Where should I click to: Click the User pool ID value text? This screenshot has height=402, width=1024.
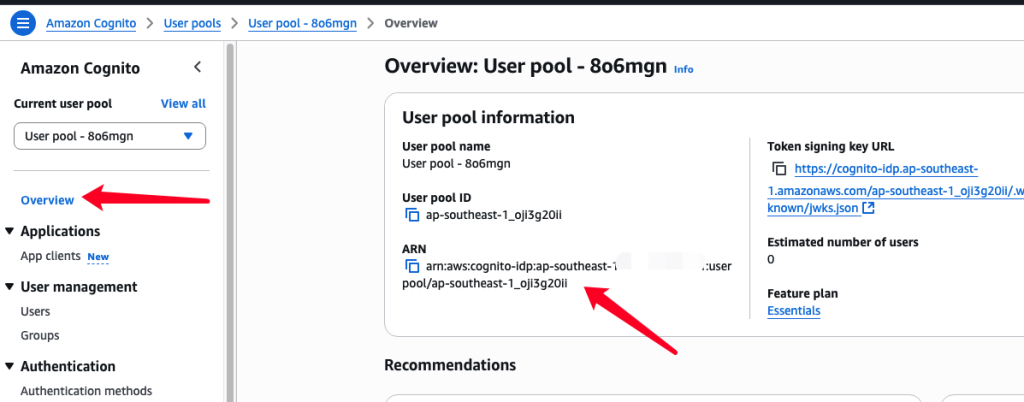click(x=494, y=215)
